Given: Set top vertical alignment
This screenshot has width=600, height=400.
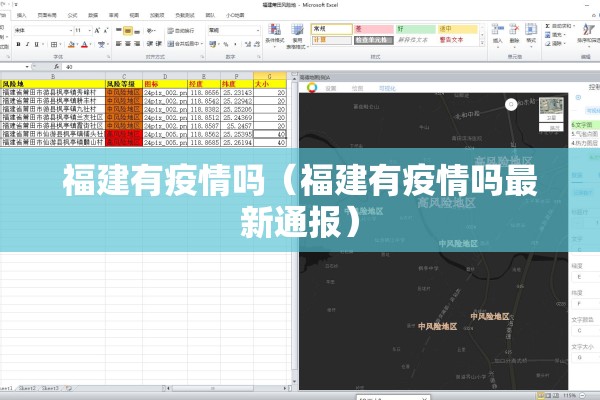Looking at the screenshot, I should pyautogui.click(x=119, y=30).
